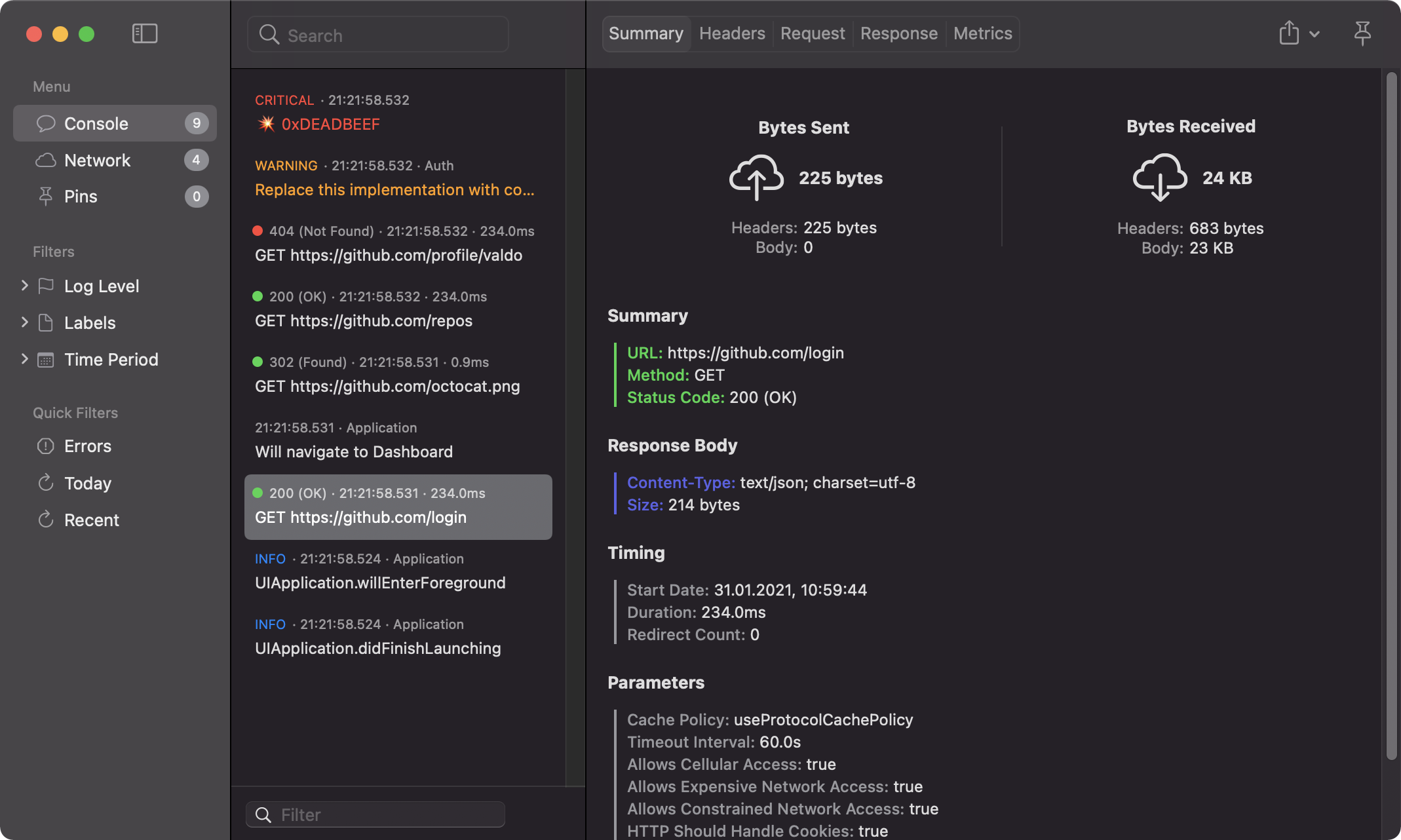Click the Filter input field
The width and height of the screenshot is (1401, 840).
(x=375, y=814)
